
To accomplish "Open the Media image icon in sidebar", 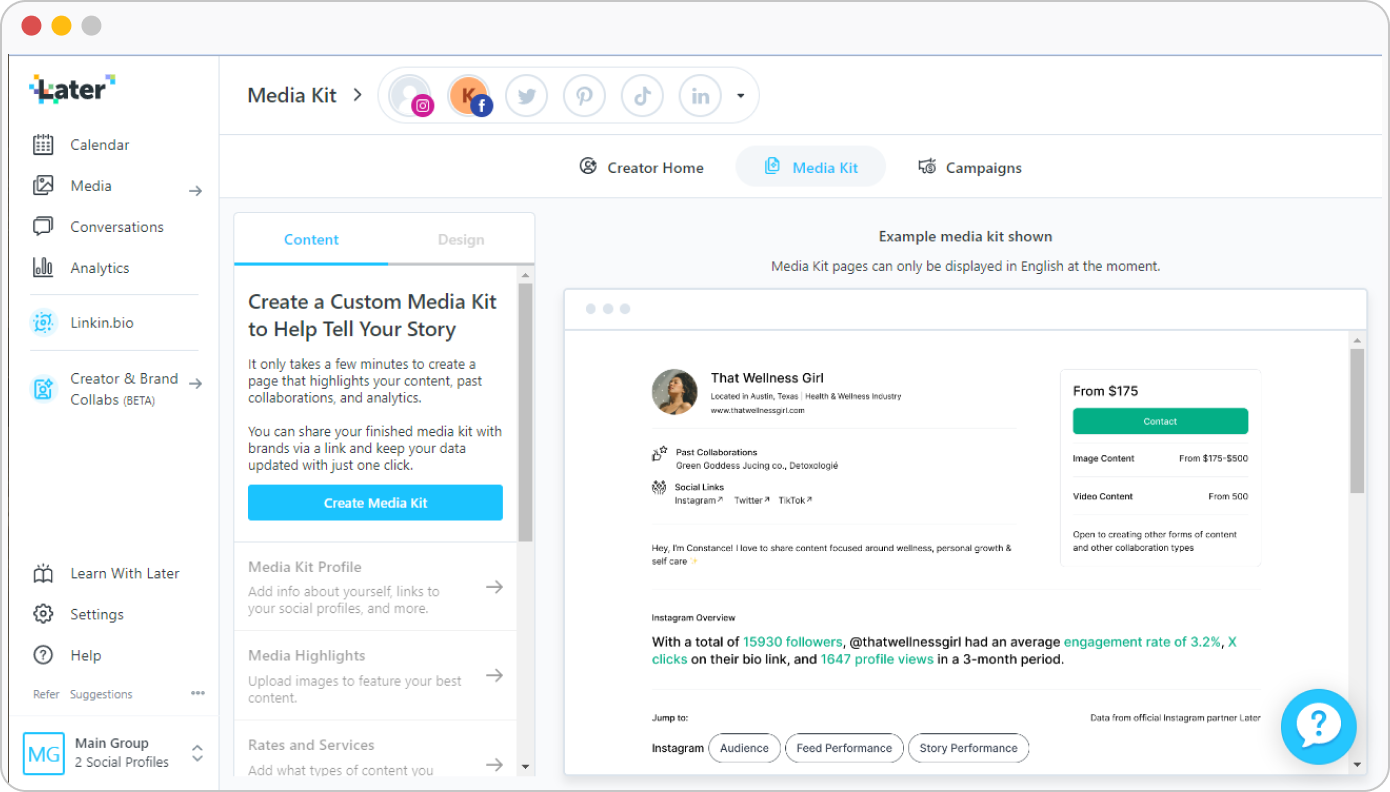I will coord(43,186).
